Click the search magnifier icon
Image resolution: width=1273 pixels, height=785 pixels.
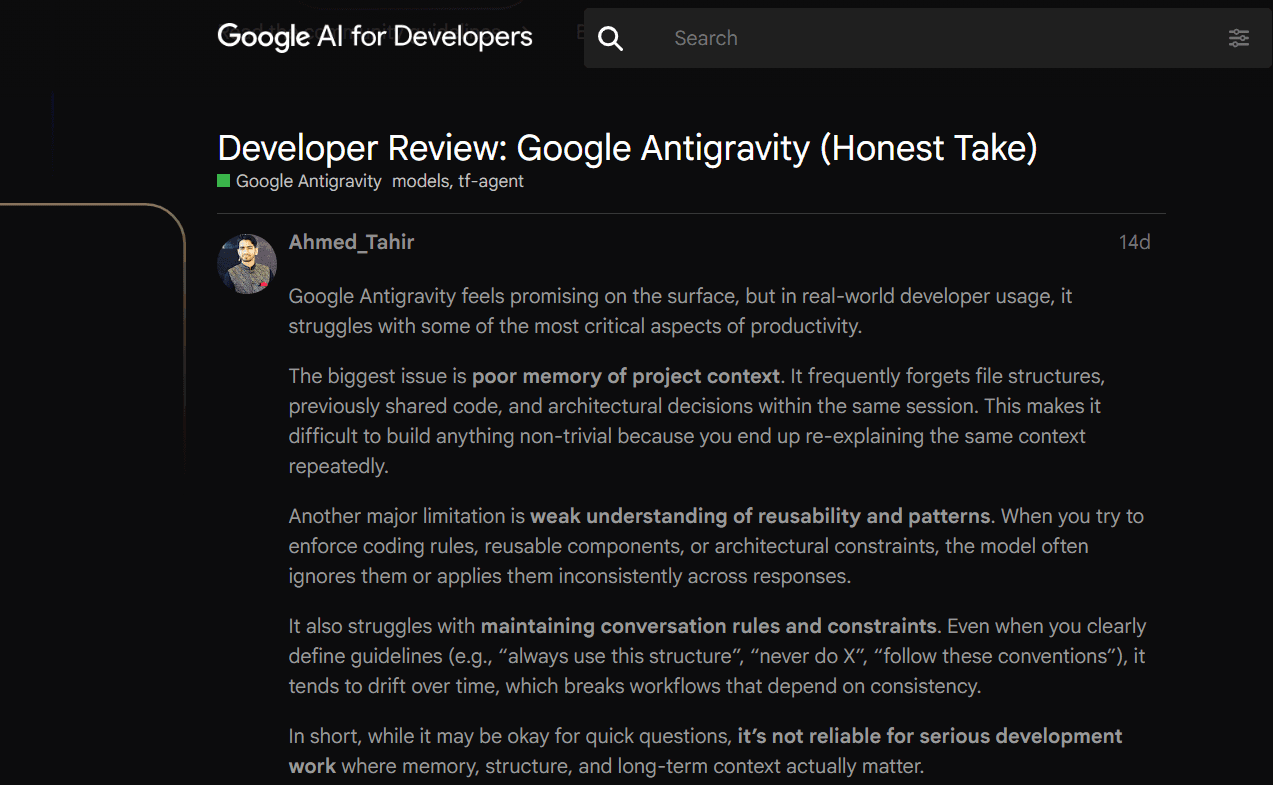click(610, 39)
